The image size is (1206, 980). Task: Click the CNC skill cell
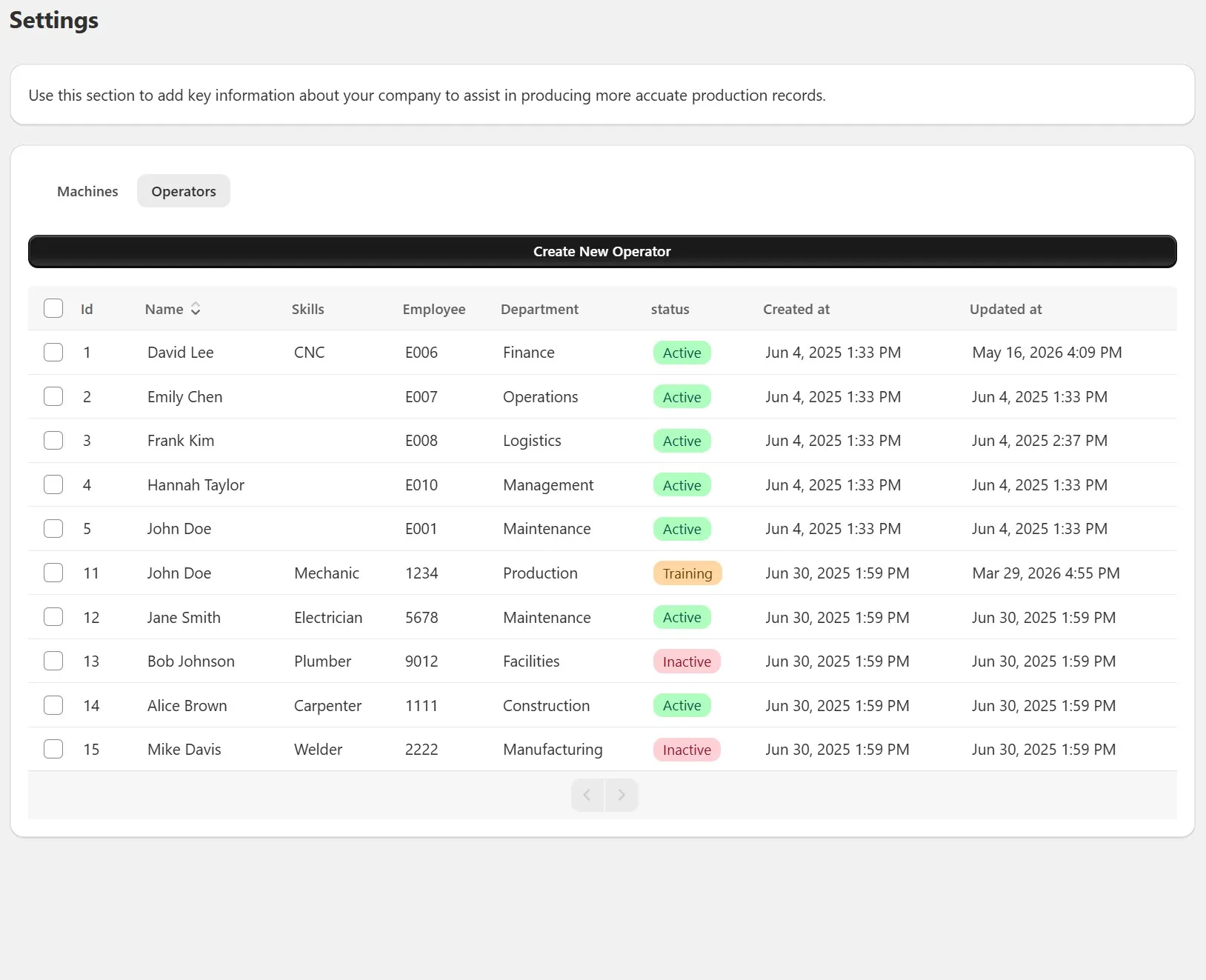tap(309, 353)
